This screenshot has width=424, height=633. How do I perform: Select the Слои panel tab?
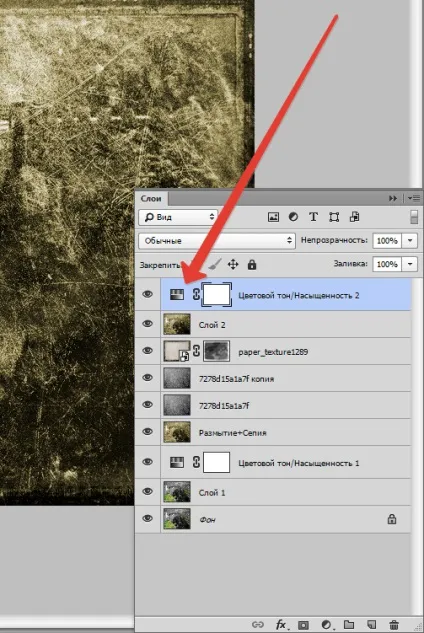click(151, 199)
